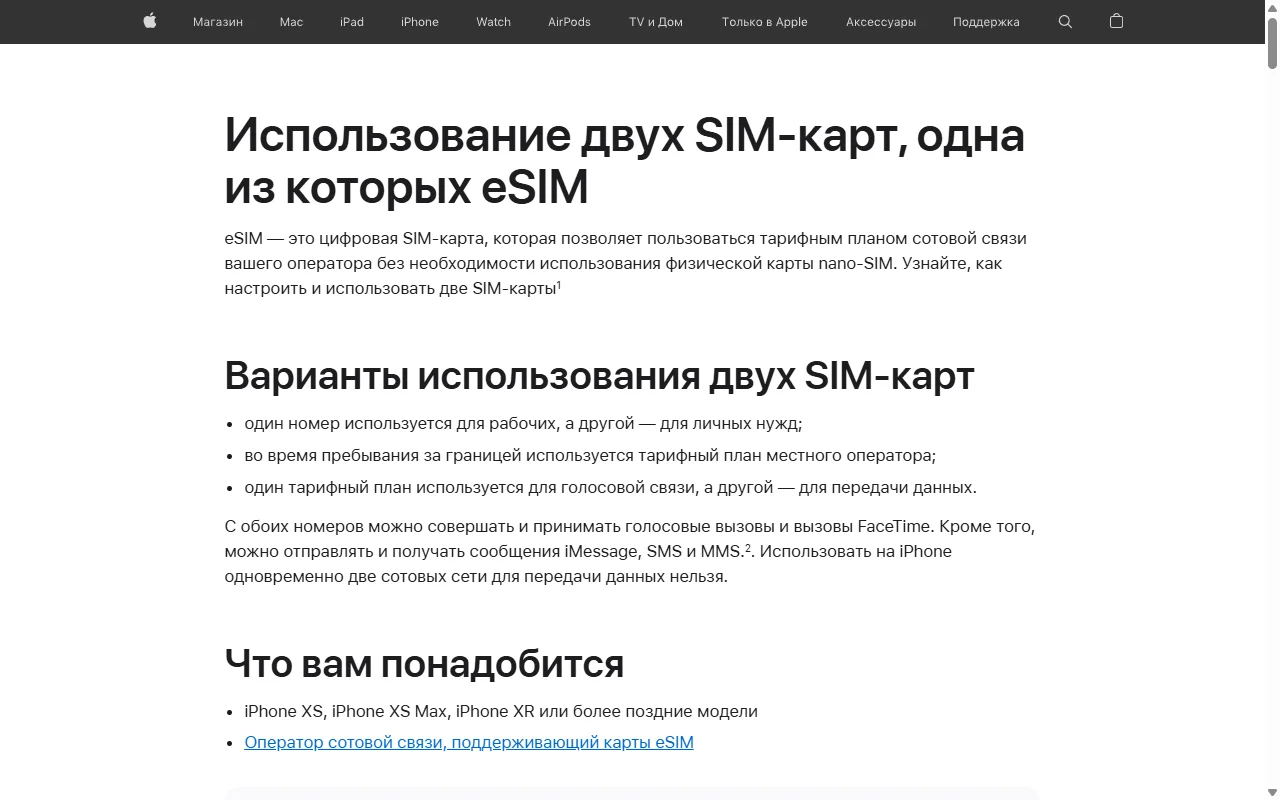Click bullet listing iPhone XS, XS Max, XR
Image resolution: width=1280 pixels, height=800 pixels.
[x=501, y=711]
